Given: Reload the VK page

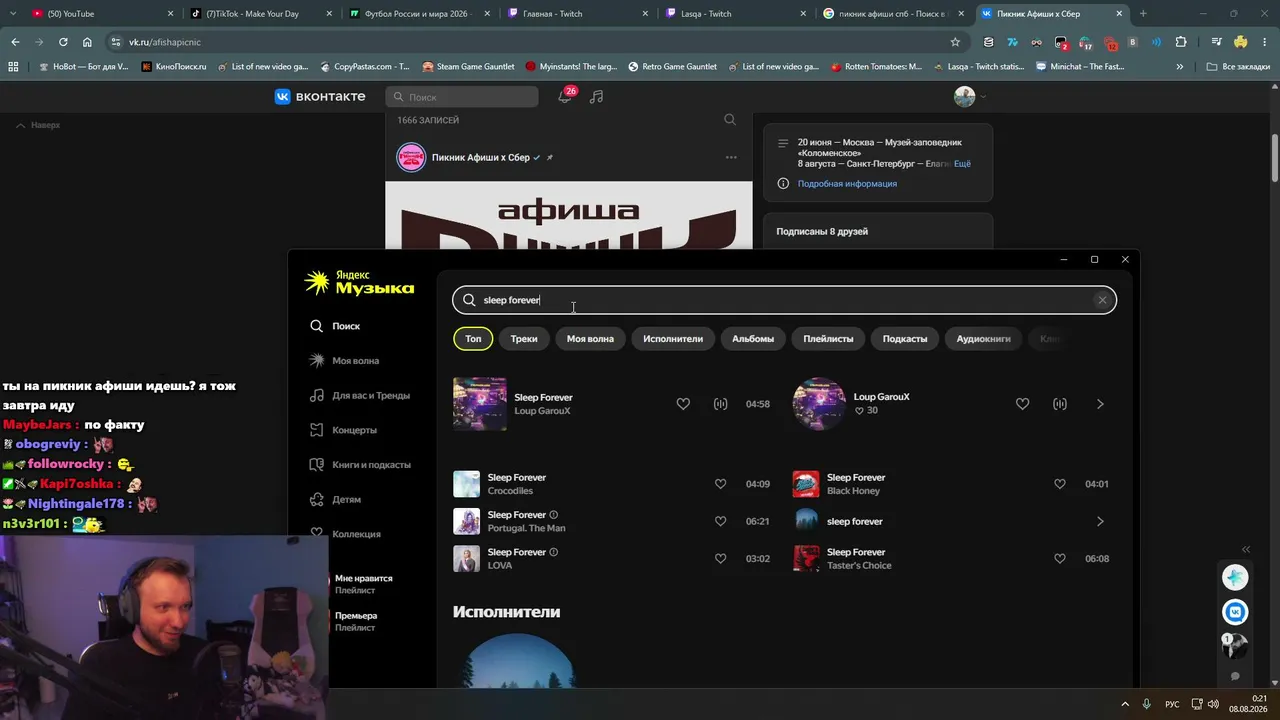Looking at the screenshot, I should tap(63, 42).
